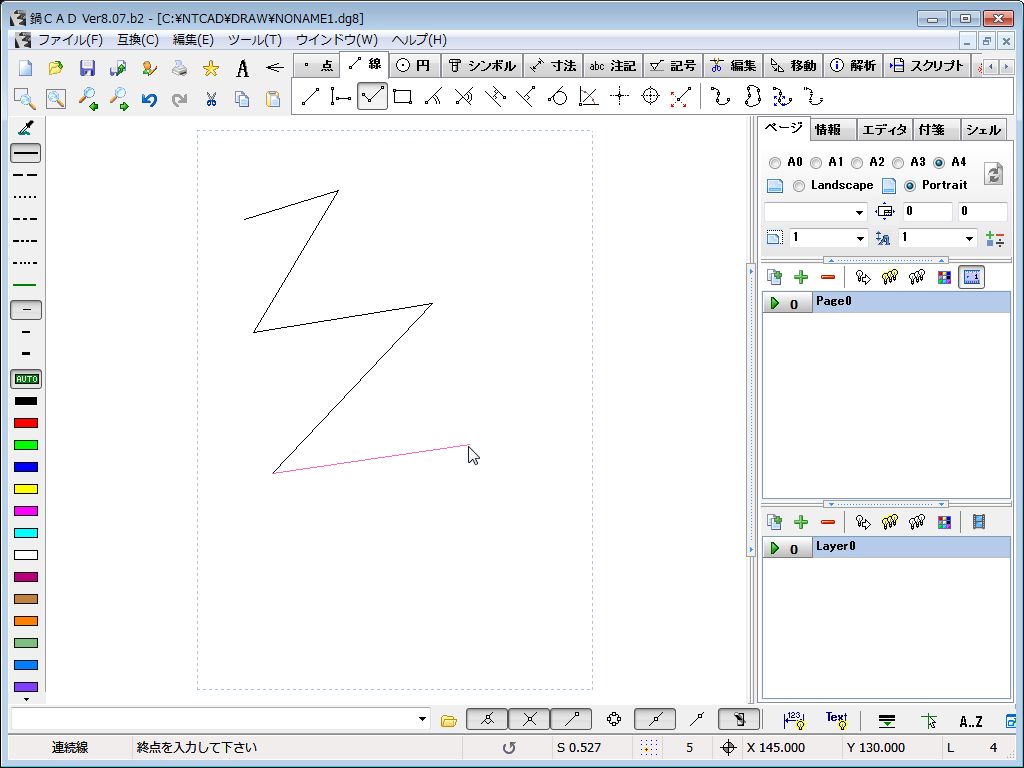Toggle the thin line width button
The width and height of the screenshot is (1024, 768).
click(x=26, y=310)
